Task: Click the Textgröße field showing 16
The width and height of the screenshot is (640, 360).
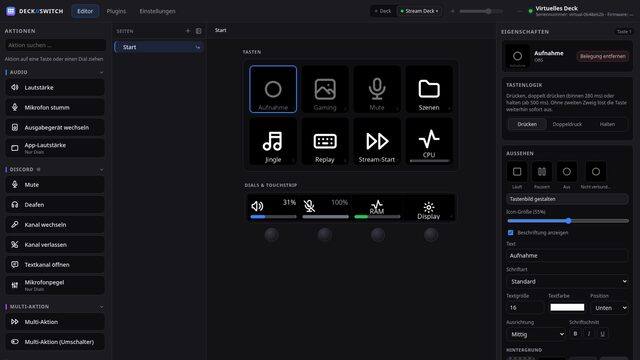Action: point(525,308)
